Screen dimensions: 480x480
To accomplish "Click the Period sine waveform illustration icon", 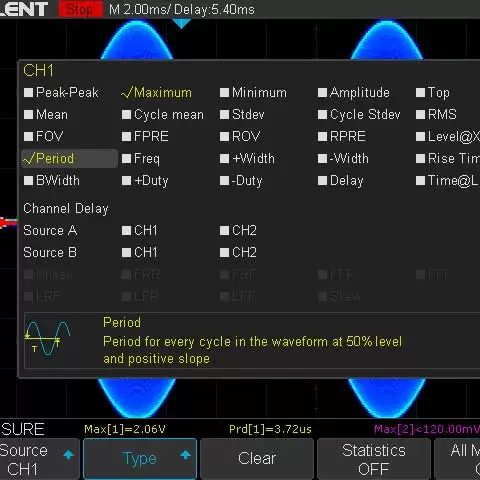I will coord(47,338).
